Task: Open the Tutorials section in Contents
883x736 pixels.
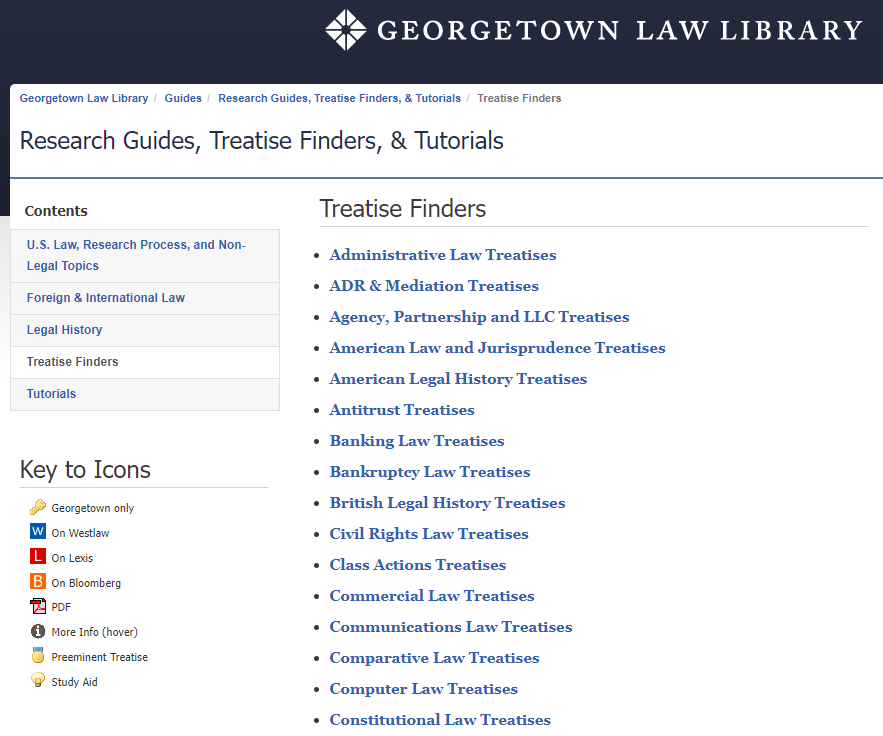Action: 51,393
